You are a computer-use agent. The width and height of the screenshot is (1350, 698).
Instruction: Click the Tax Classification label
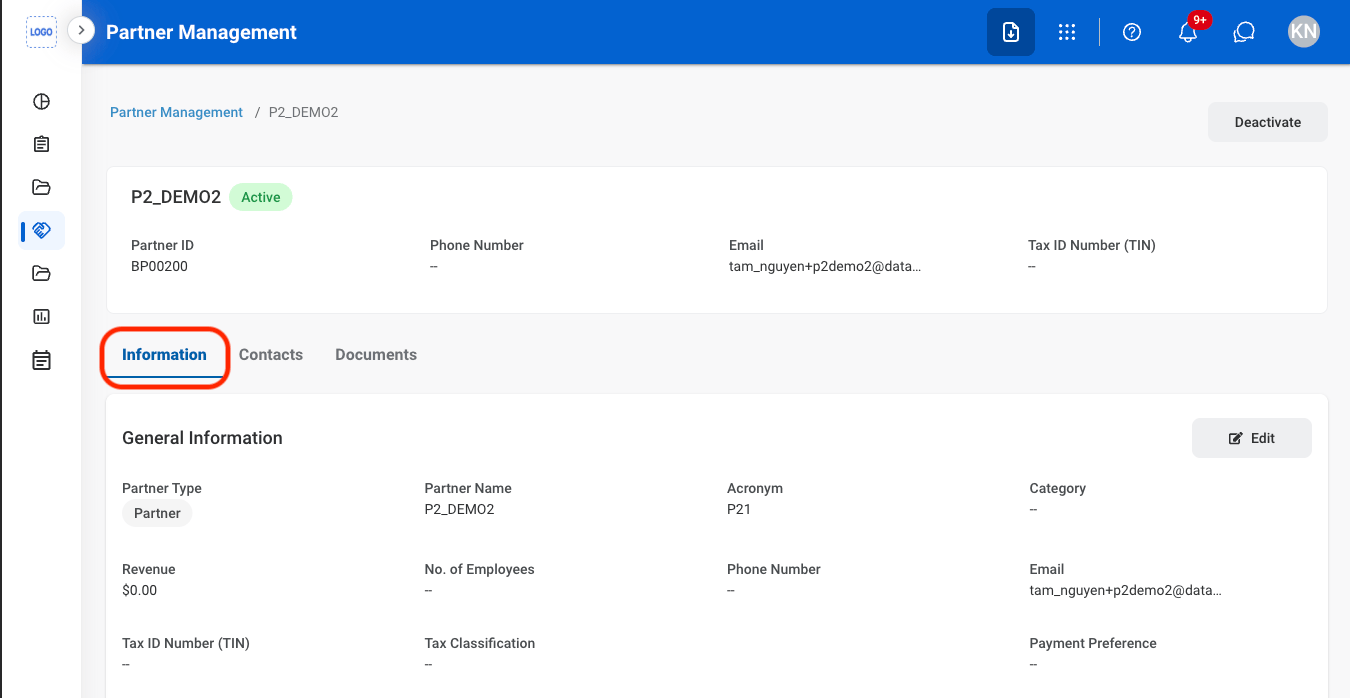tap(480, 643)
